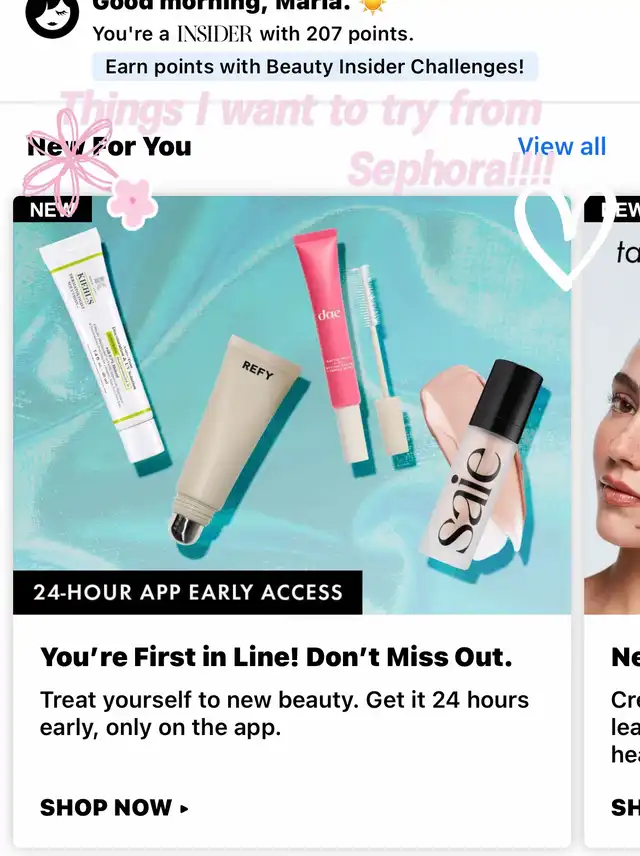This screenshot has height=856, width=640.
Task: Tap the INSIDER points status text
Action: coord(253,34)
